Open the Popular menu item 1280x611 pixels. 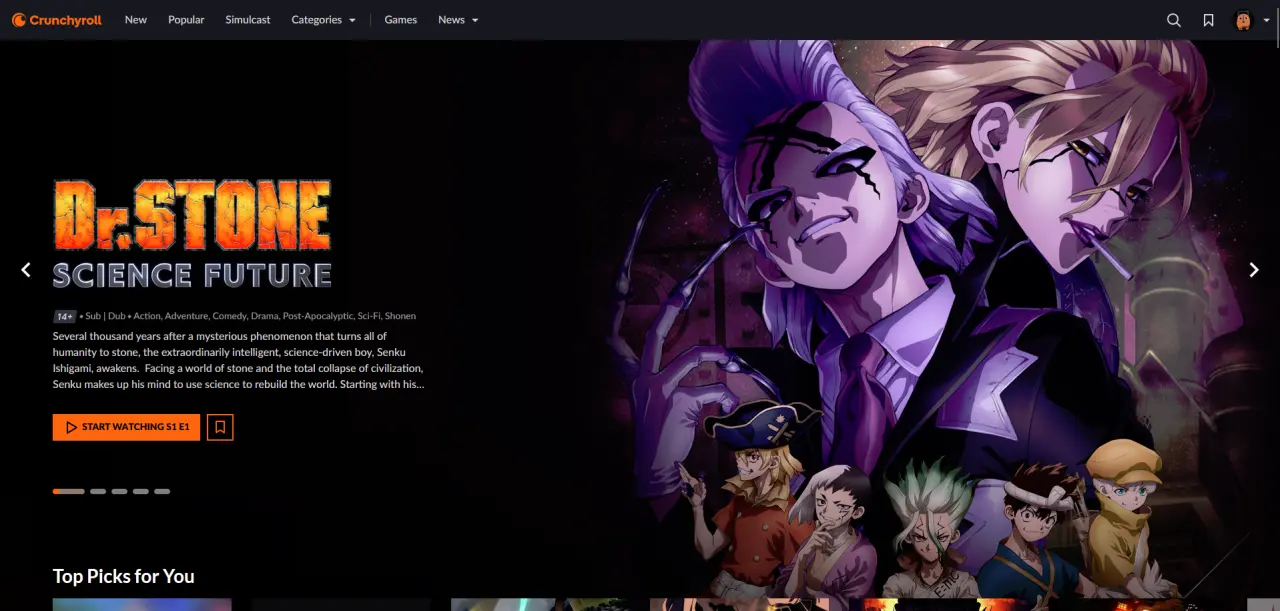(186, 20)
